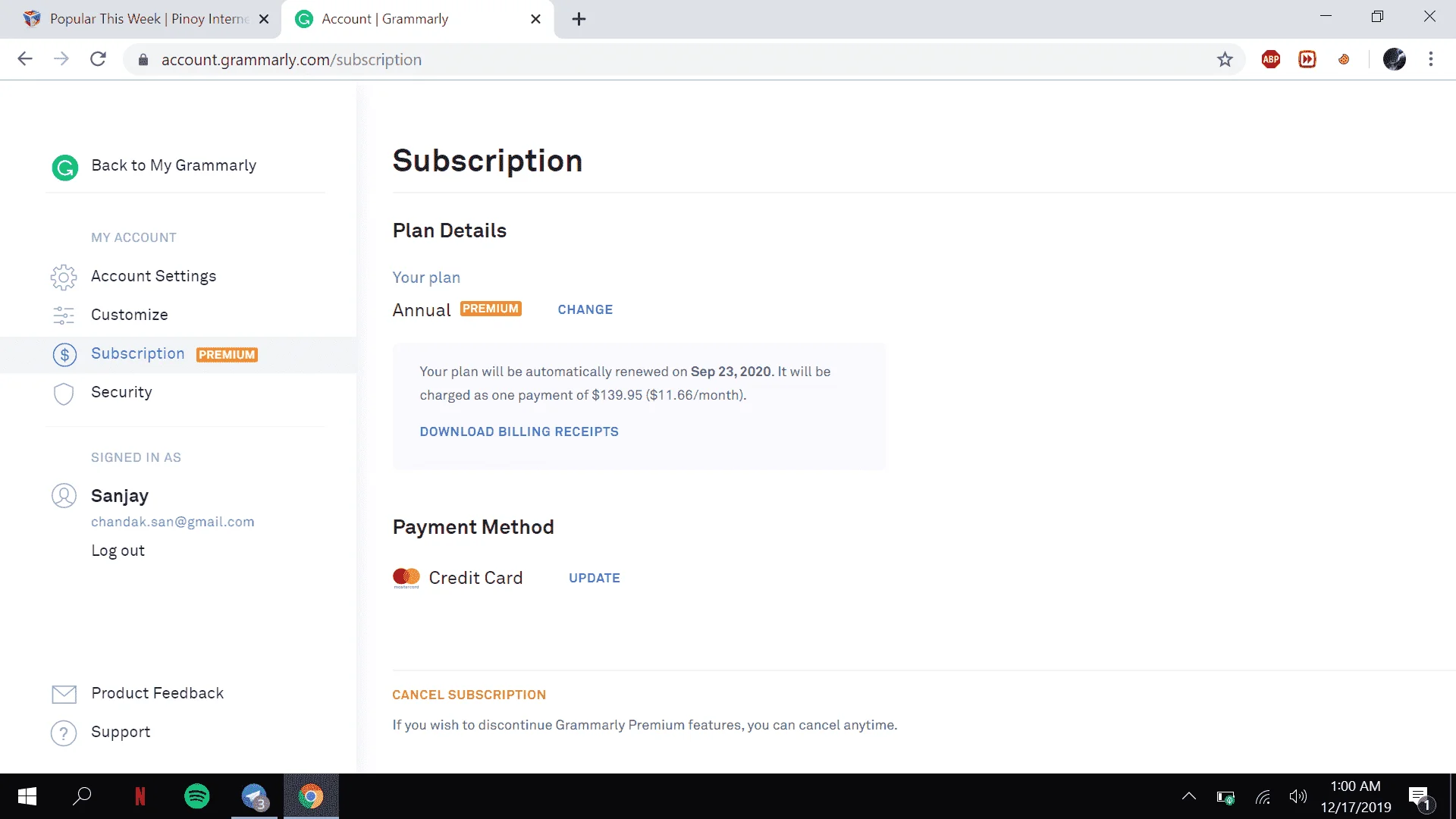Select the Subscription dollar icon
This screenshot has height=819, width=1456.
(64, 354)
